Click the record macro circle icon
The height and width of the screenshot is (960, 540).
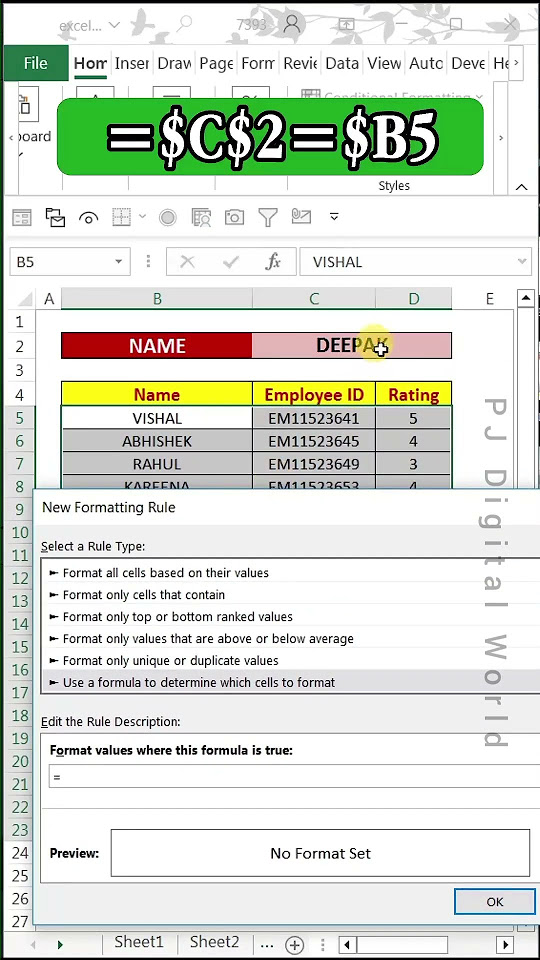click(167, 217)
